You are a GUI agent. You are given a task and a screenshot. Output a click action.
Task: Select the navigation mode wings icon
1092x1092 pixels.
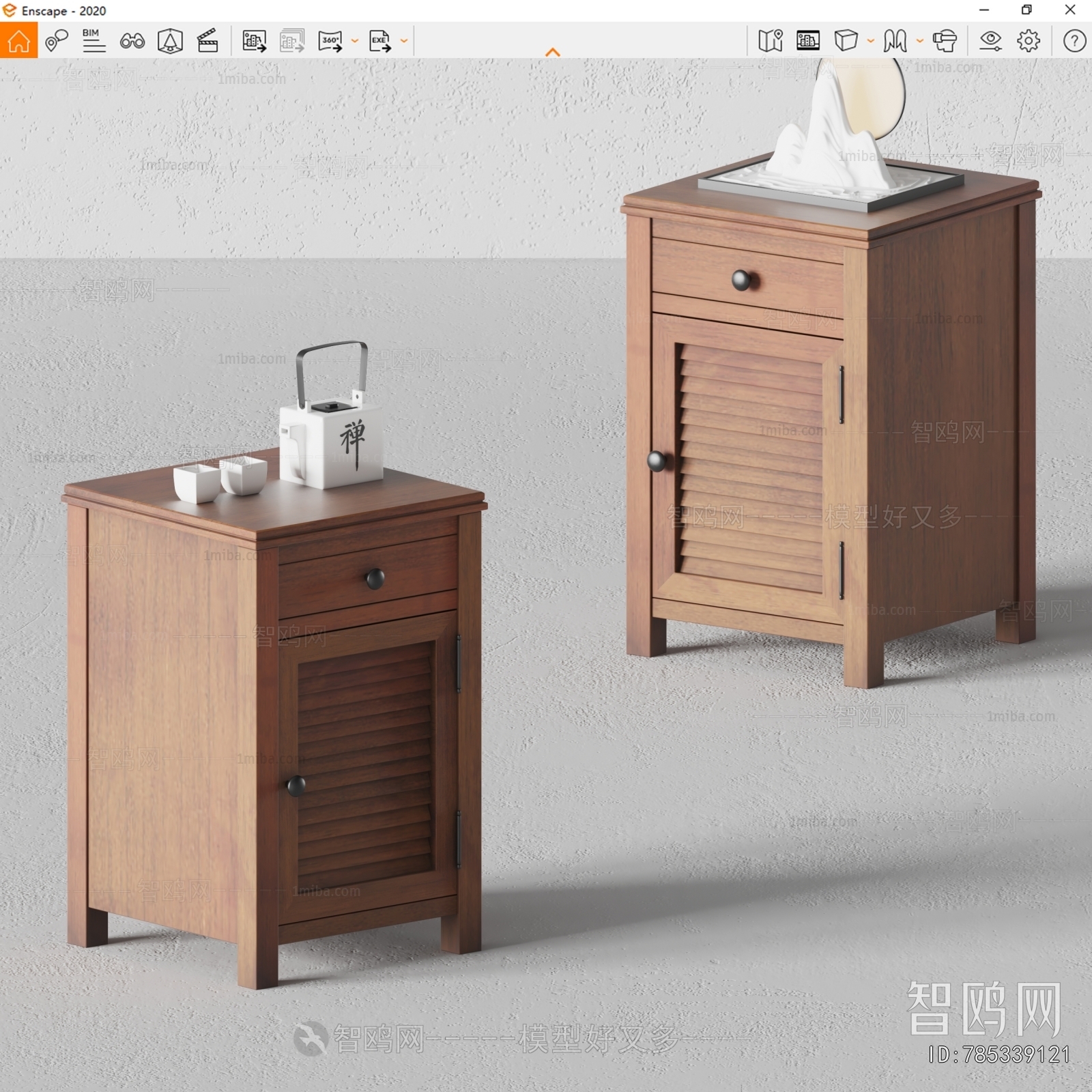point(895,41)
